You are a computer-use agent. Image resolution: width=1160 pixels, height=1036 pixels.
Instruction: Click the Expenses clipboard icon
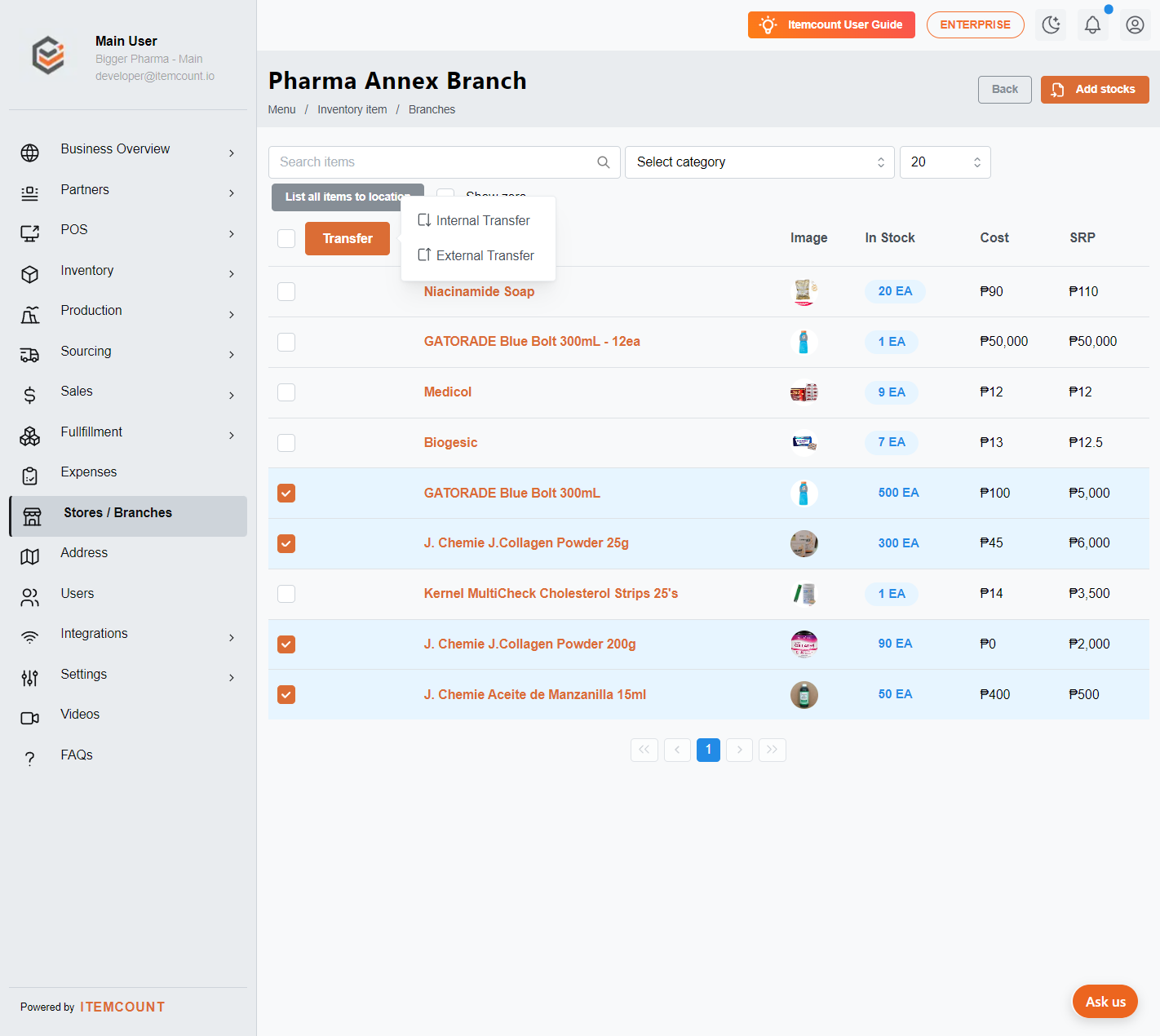tap(30, 476)
